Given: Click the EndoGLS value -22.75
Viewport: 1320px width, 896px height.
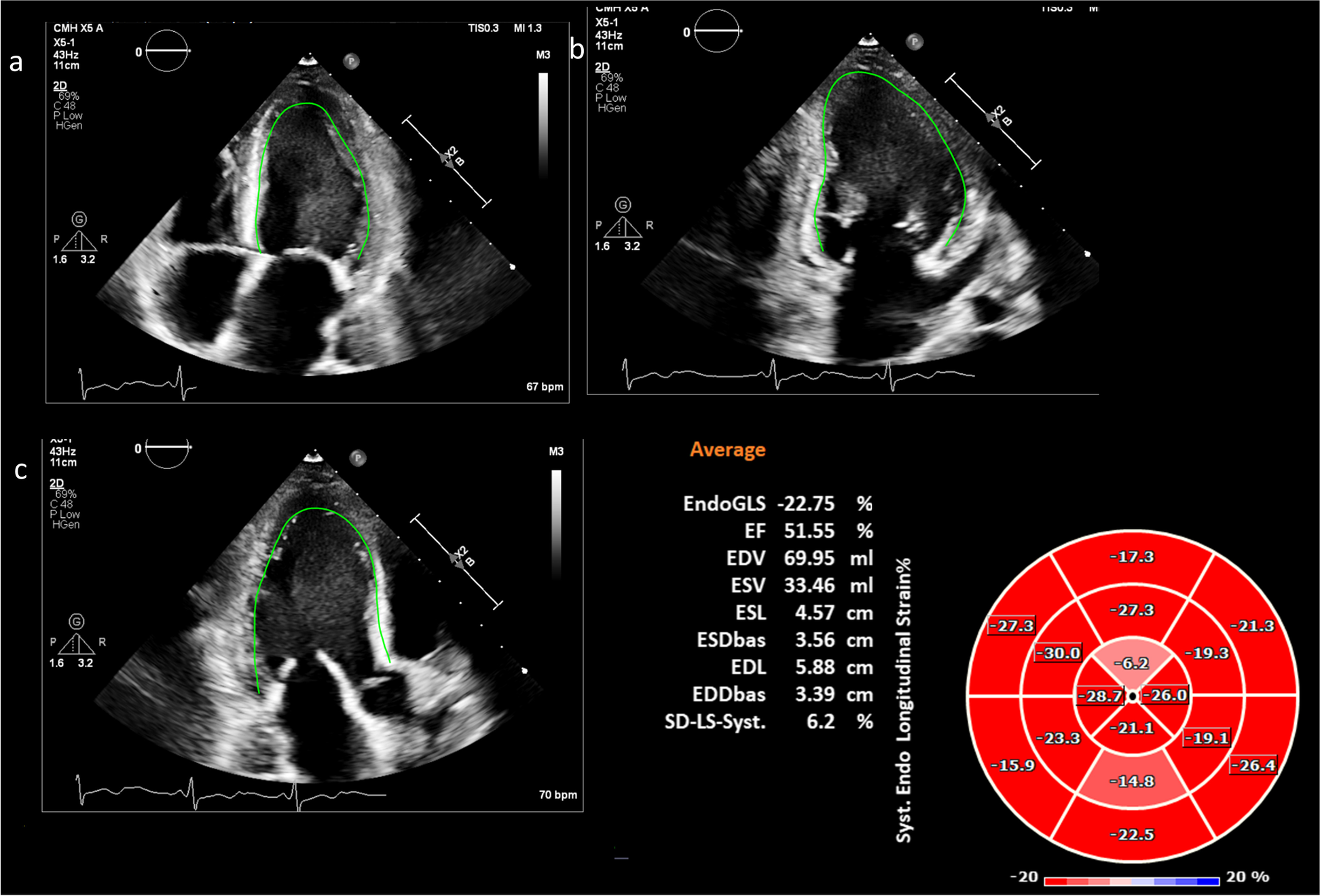Looking at the screenshot, I should click(x=805, y=504).
